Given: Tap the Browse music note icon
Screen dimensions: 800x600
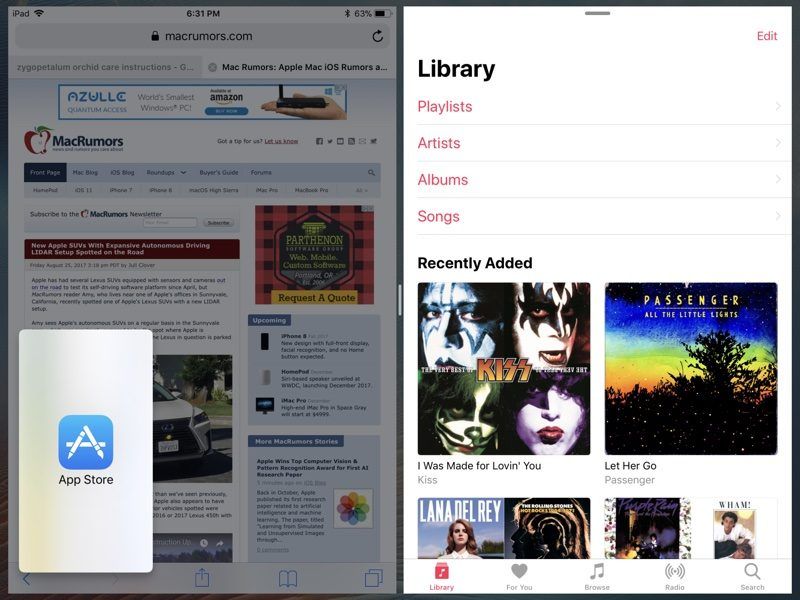Looking at the screenshot, I should [597, 575].
